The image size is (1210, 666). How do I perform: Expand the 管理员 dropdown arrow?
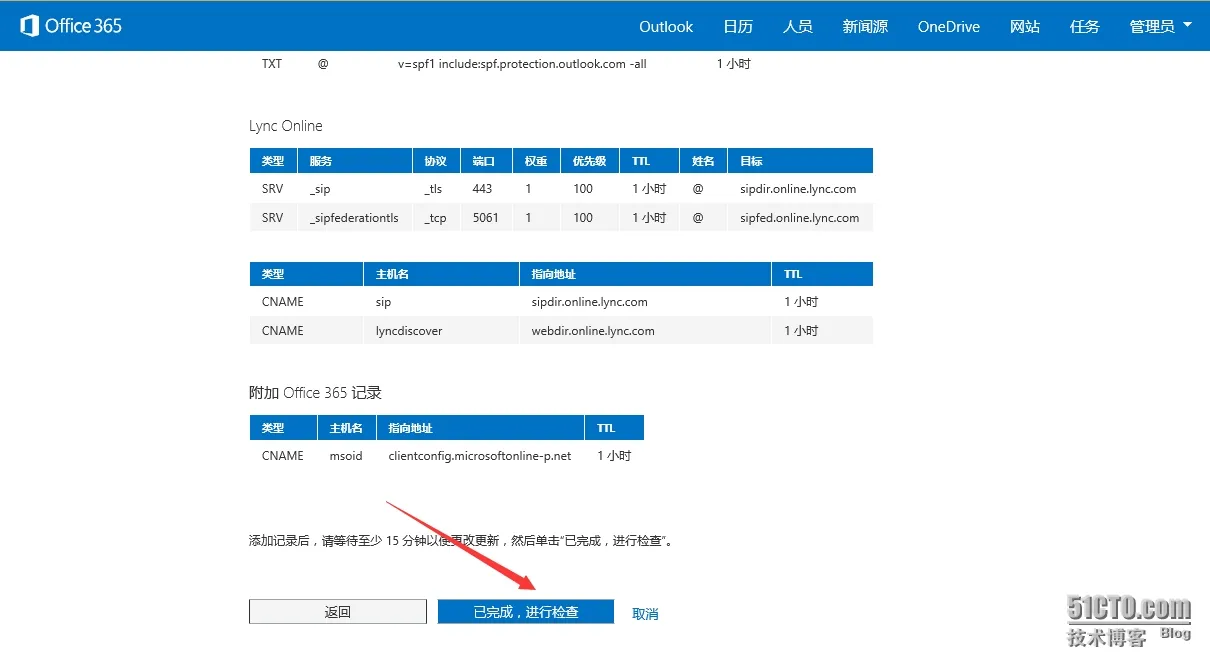pyautogui.click(x=1187, y=24)
